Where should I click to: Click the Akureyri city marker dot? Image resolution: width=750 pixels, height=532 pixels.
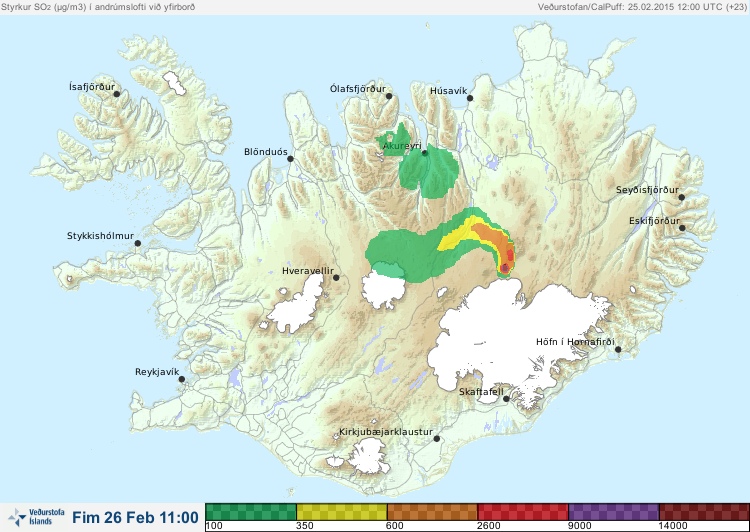click(x=424, y=153)
